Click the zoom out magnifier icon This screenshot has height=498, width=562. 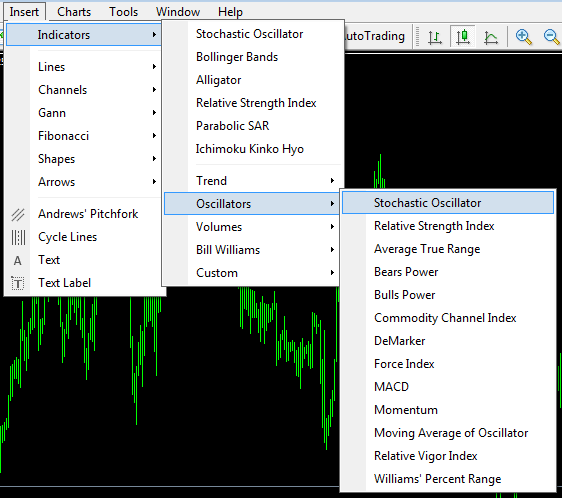point(551,37)
